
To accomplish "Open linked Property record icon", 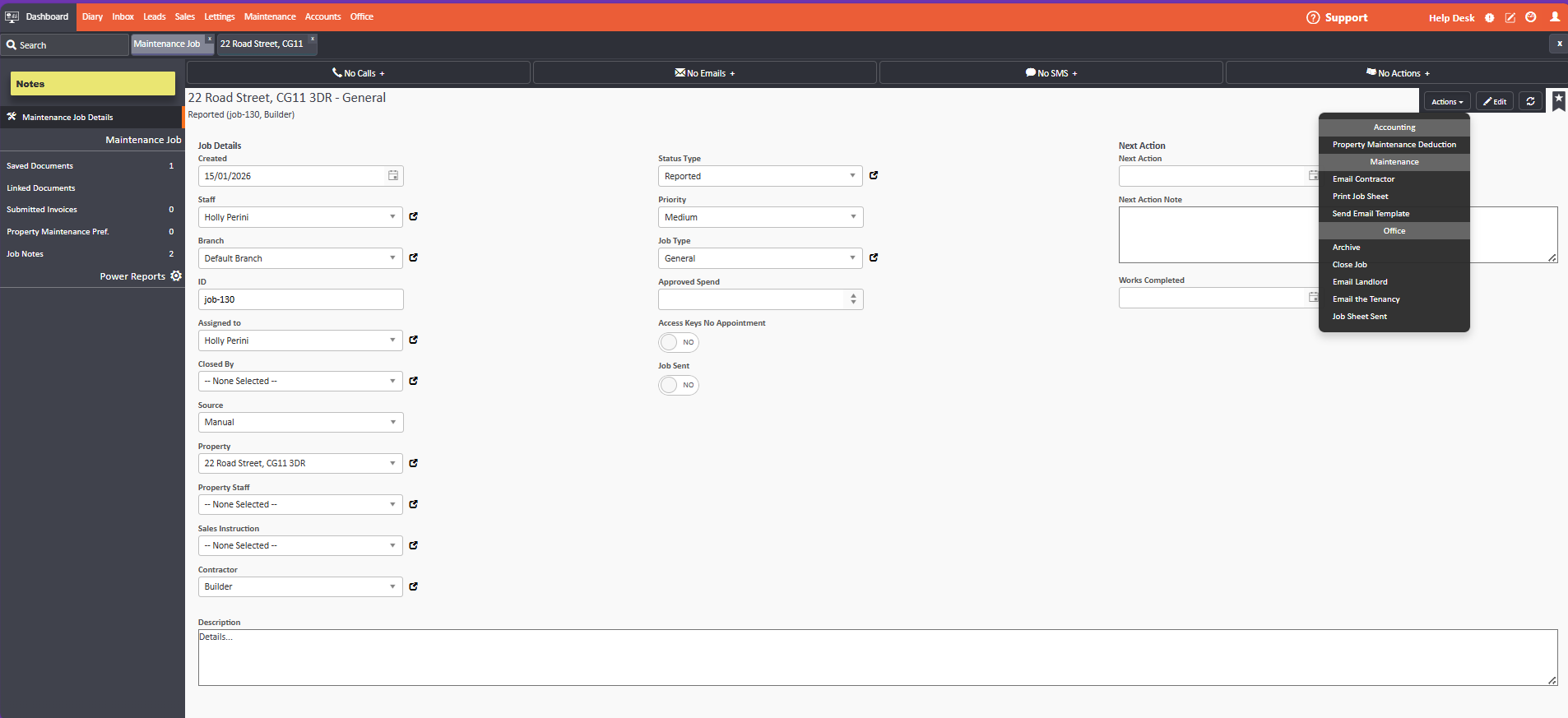I will click(x=414, y=463).
